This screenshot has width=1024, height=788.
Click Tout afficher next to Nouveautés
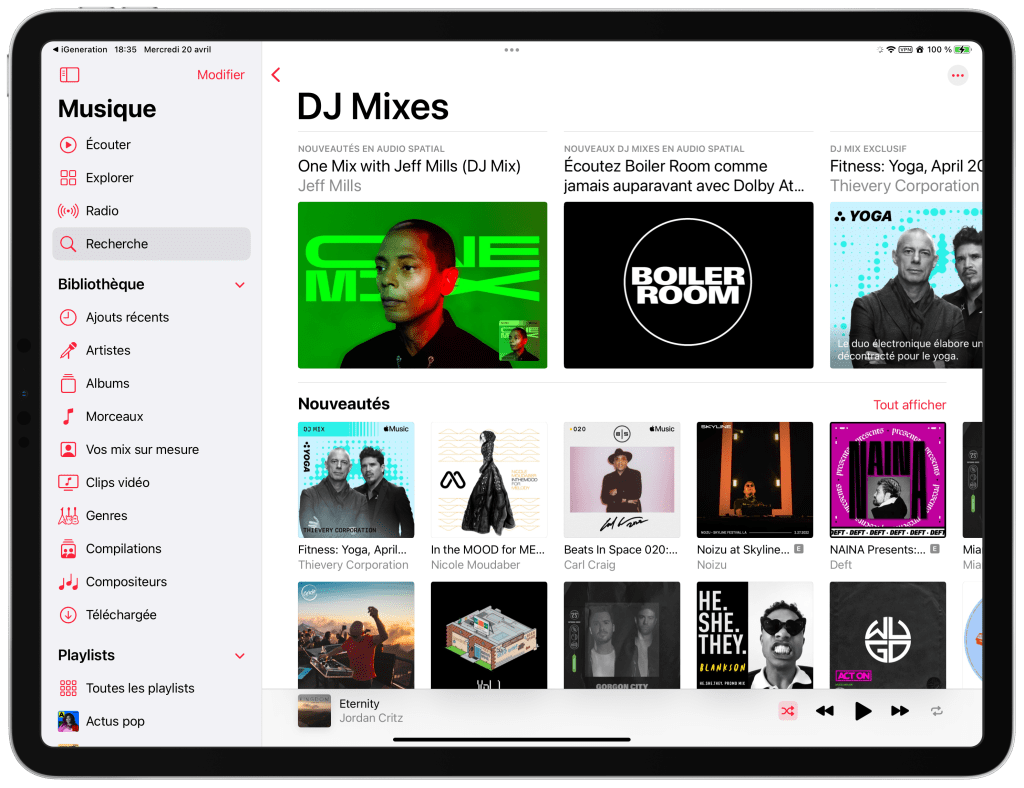[x=909, y=405]
